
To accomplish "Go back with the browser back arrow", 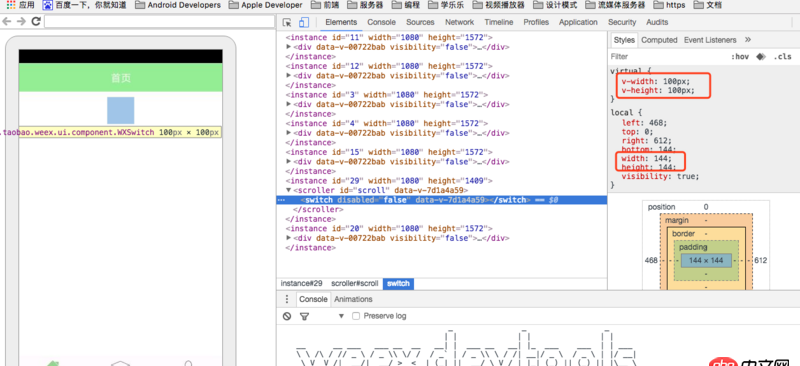I will coord(7,21).
